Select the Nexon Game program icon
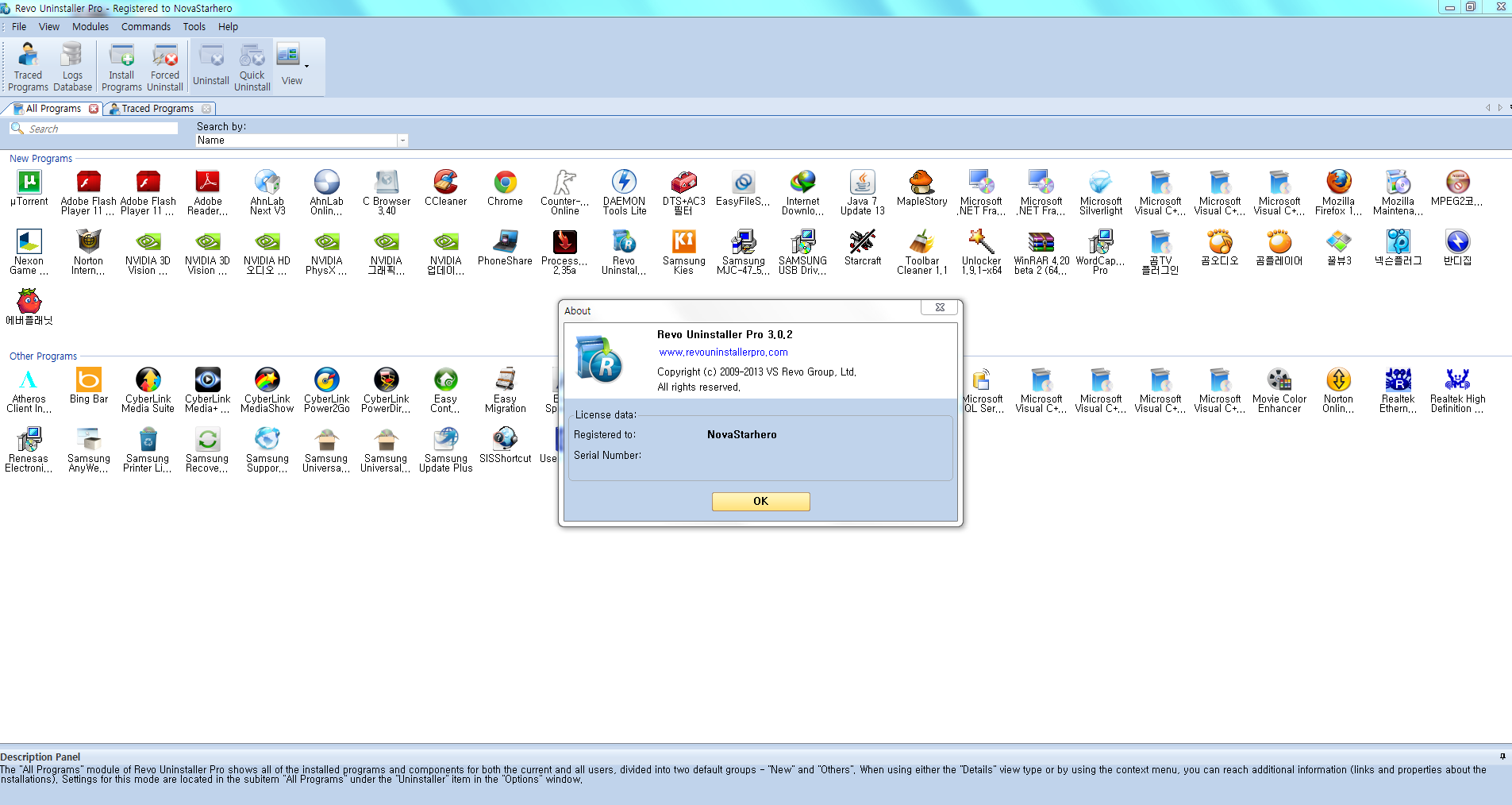Image resolution: width=1512 pixels, height=805 pixels. 29,252
